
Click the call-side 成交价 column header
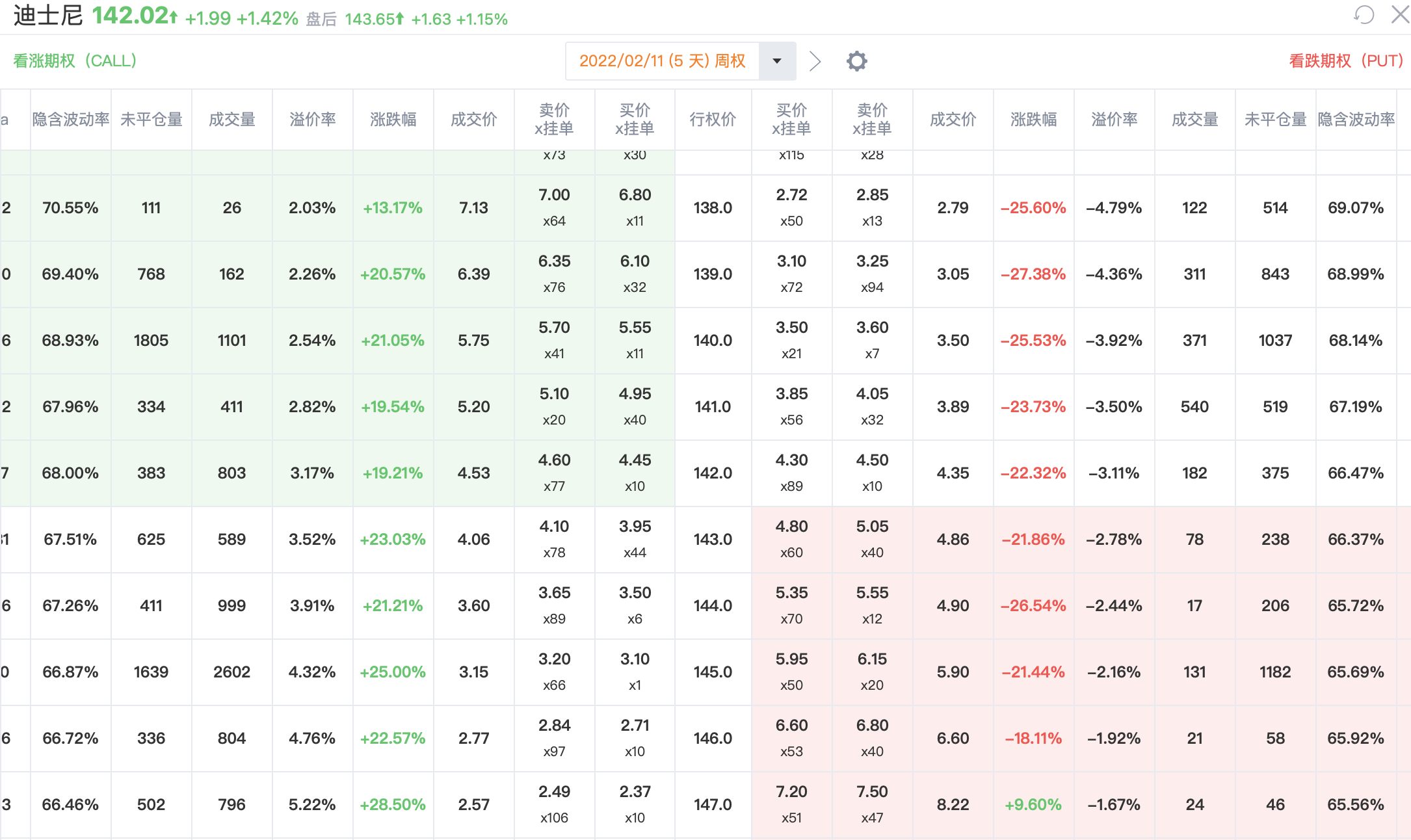(x=473, y=120)
